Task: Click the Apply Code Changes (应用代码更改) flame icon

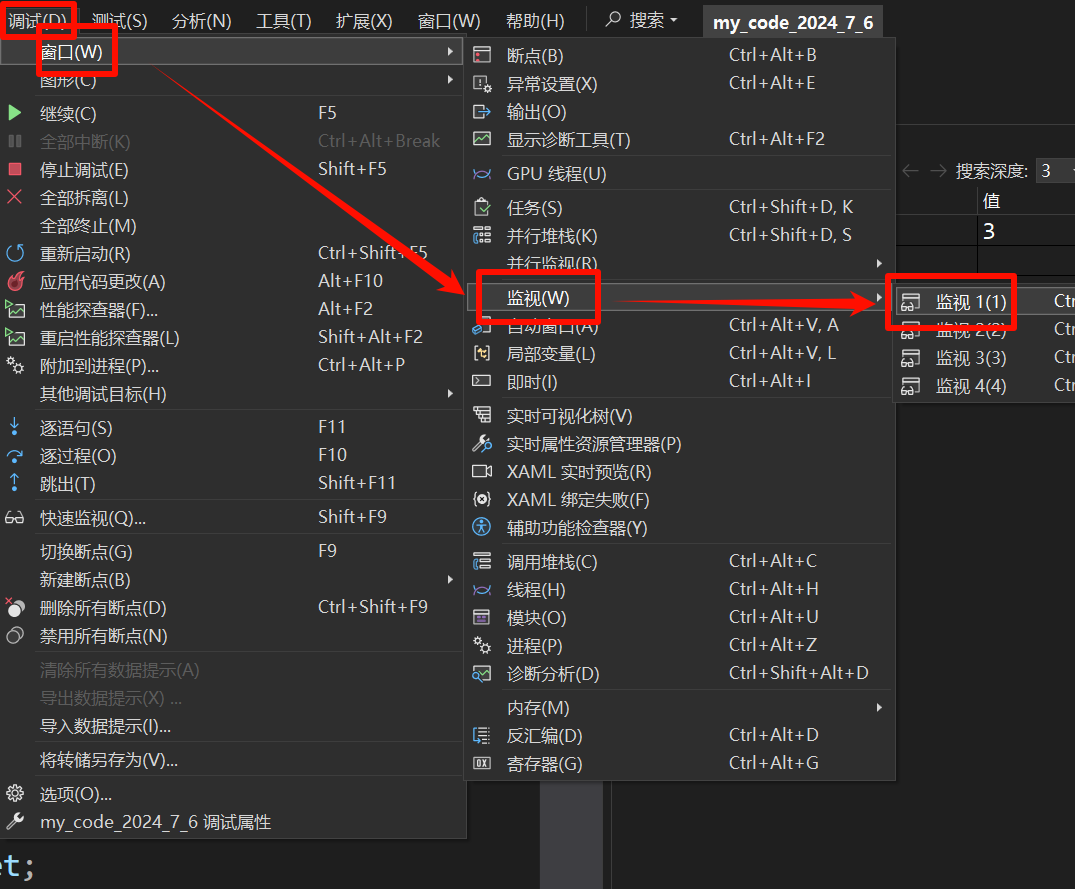Action: pyautogui.click(x=15, y=282)
